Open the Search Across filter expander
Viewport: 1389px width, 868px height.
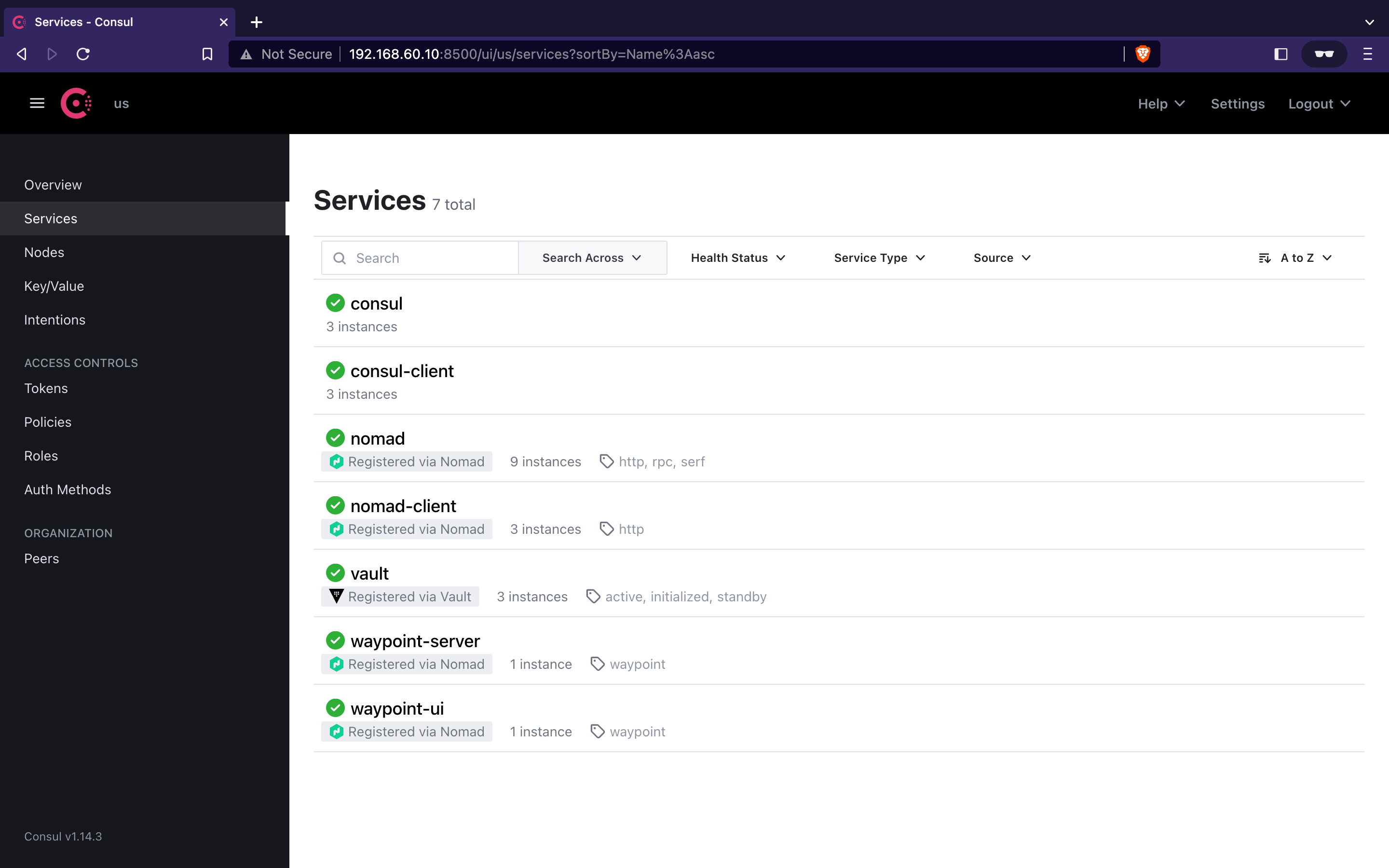[x=591, y=258]
